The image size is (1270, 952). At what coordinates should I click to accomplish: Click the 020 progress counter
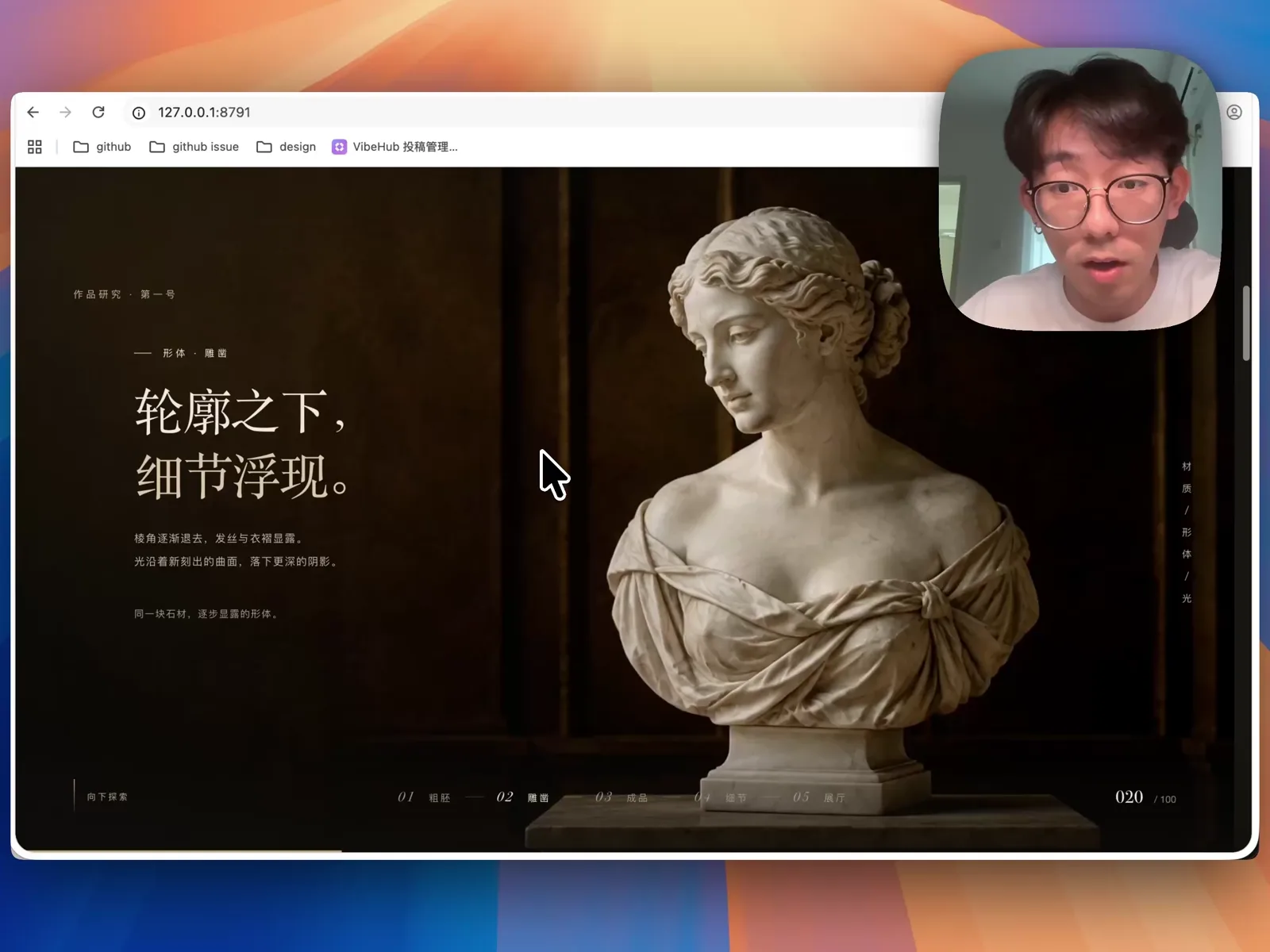pos(1129,797)
